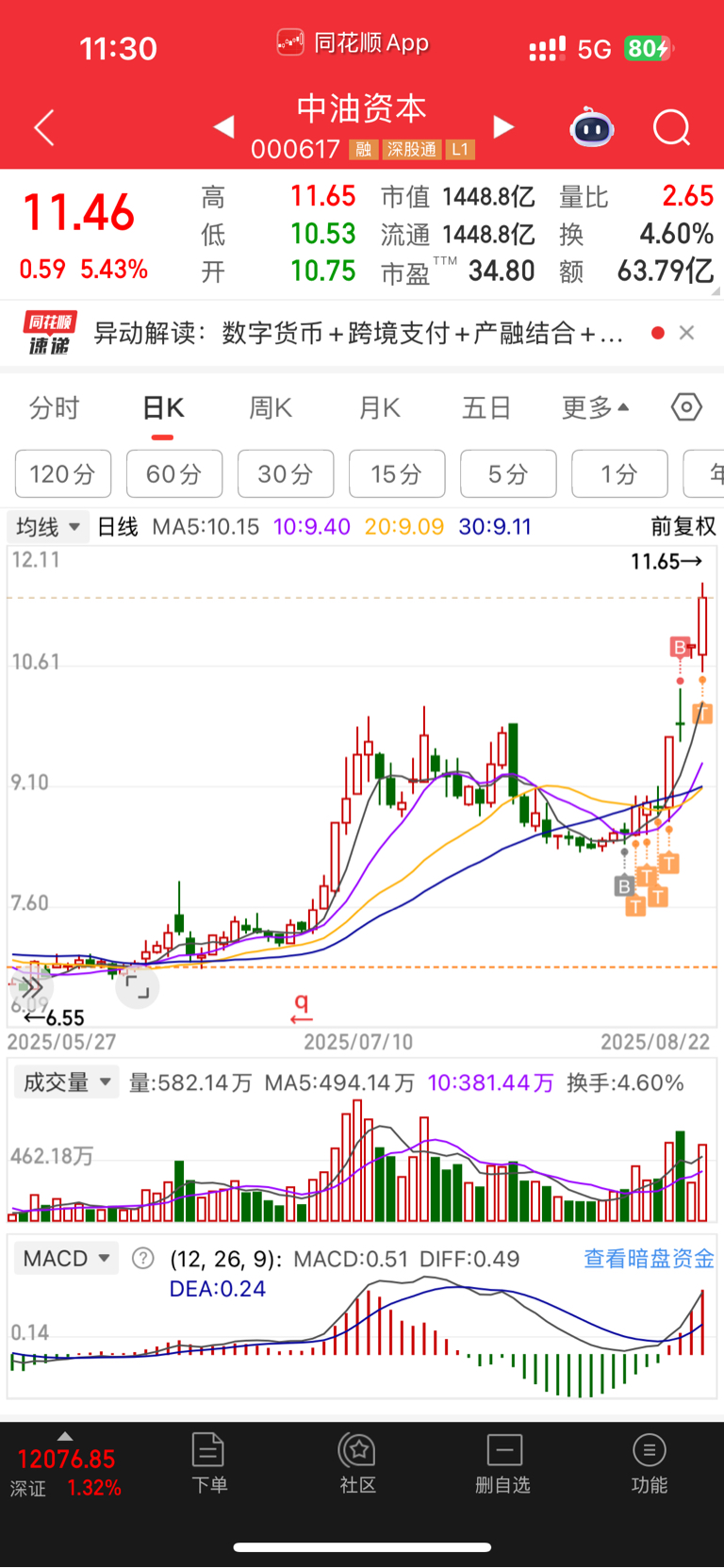The image size is (724, 1568).
Task: Tap the current price 11.46
Action: coord(79,213)
